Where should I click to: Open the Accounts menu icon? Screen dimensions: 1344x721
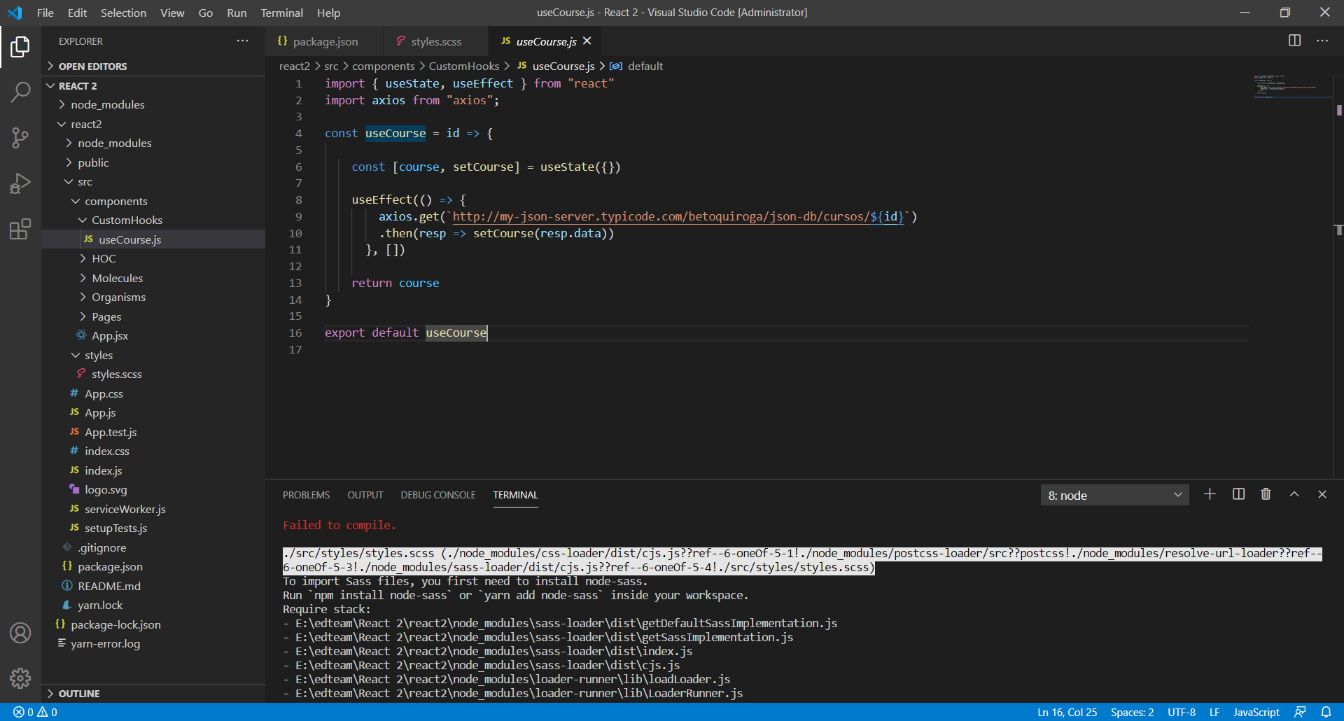(20, 633)
